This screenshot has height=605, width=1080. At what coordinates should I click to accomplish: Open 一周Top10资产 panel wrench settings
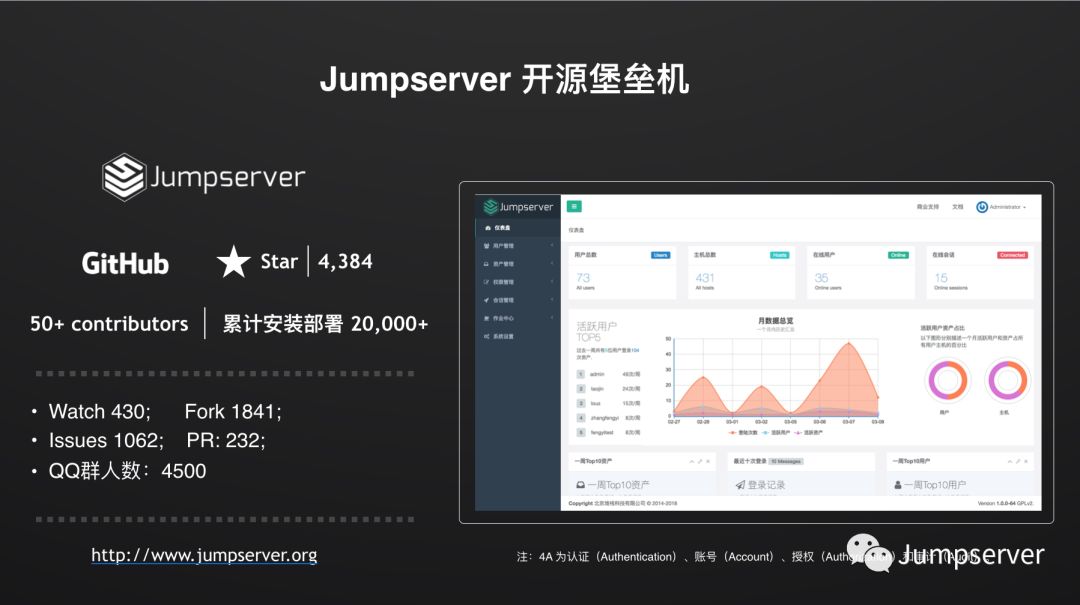point(700,461)
